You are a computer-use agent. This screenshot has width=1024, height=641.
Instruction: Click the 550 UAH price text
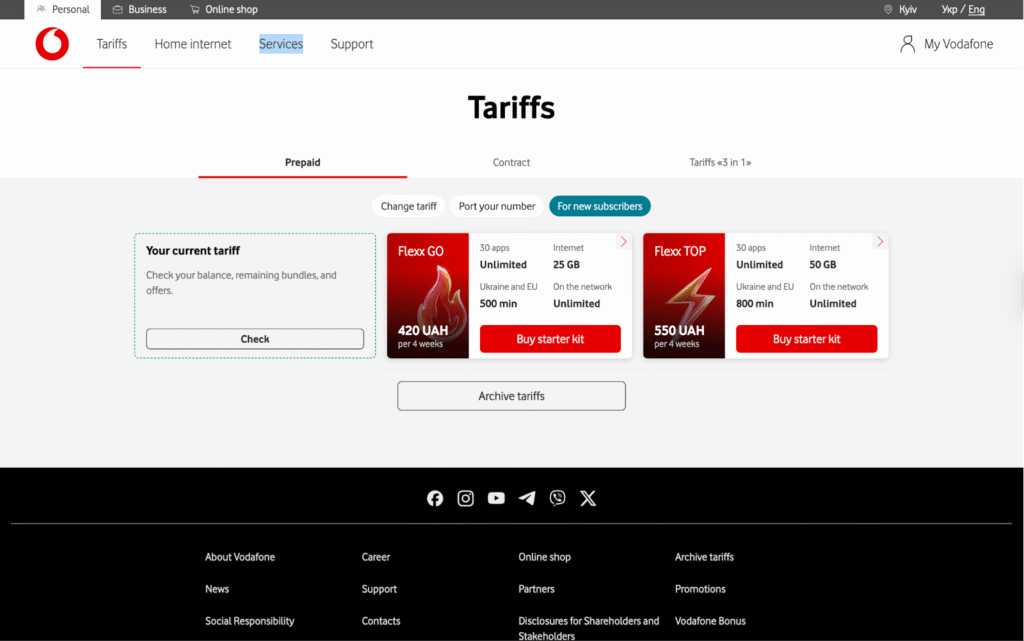tap(679, 330)
